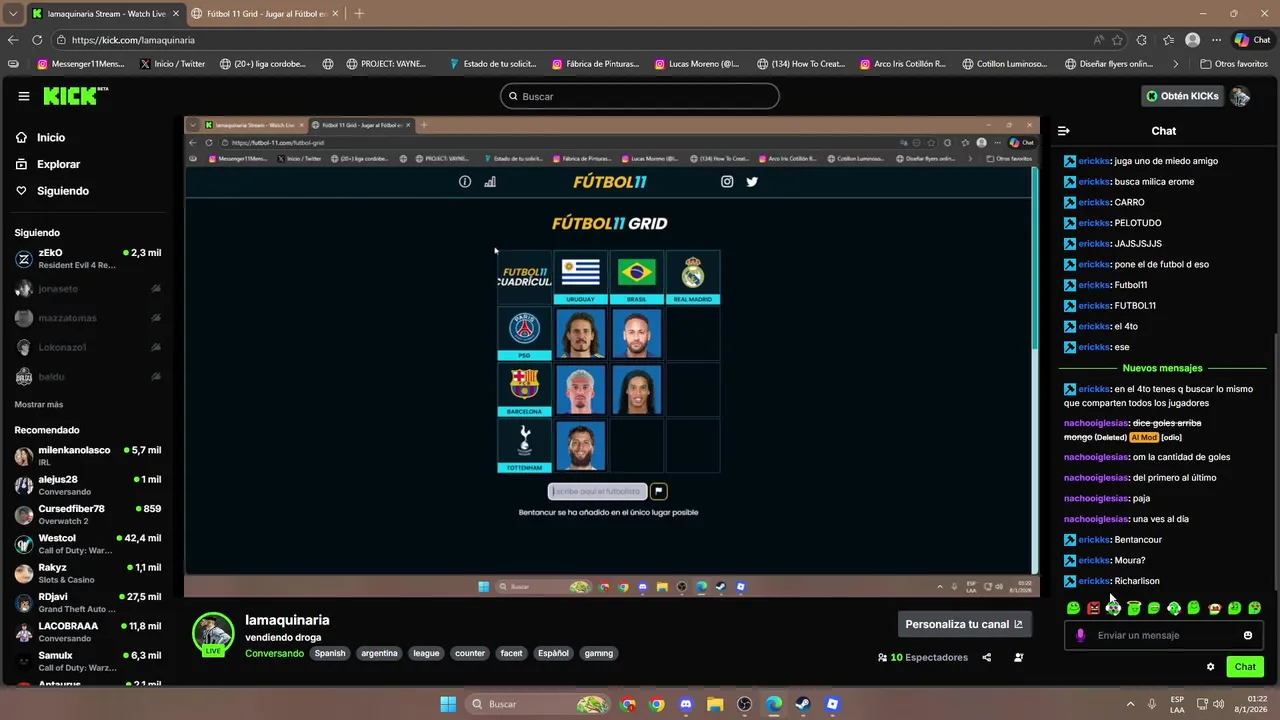
Task: Open File Explorer folder in taskbar
Action: point(715,704)
